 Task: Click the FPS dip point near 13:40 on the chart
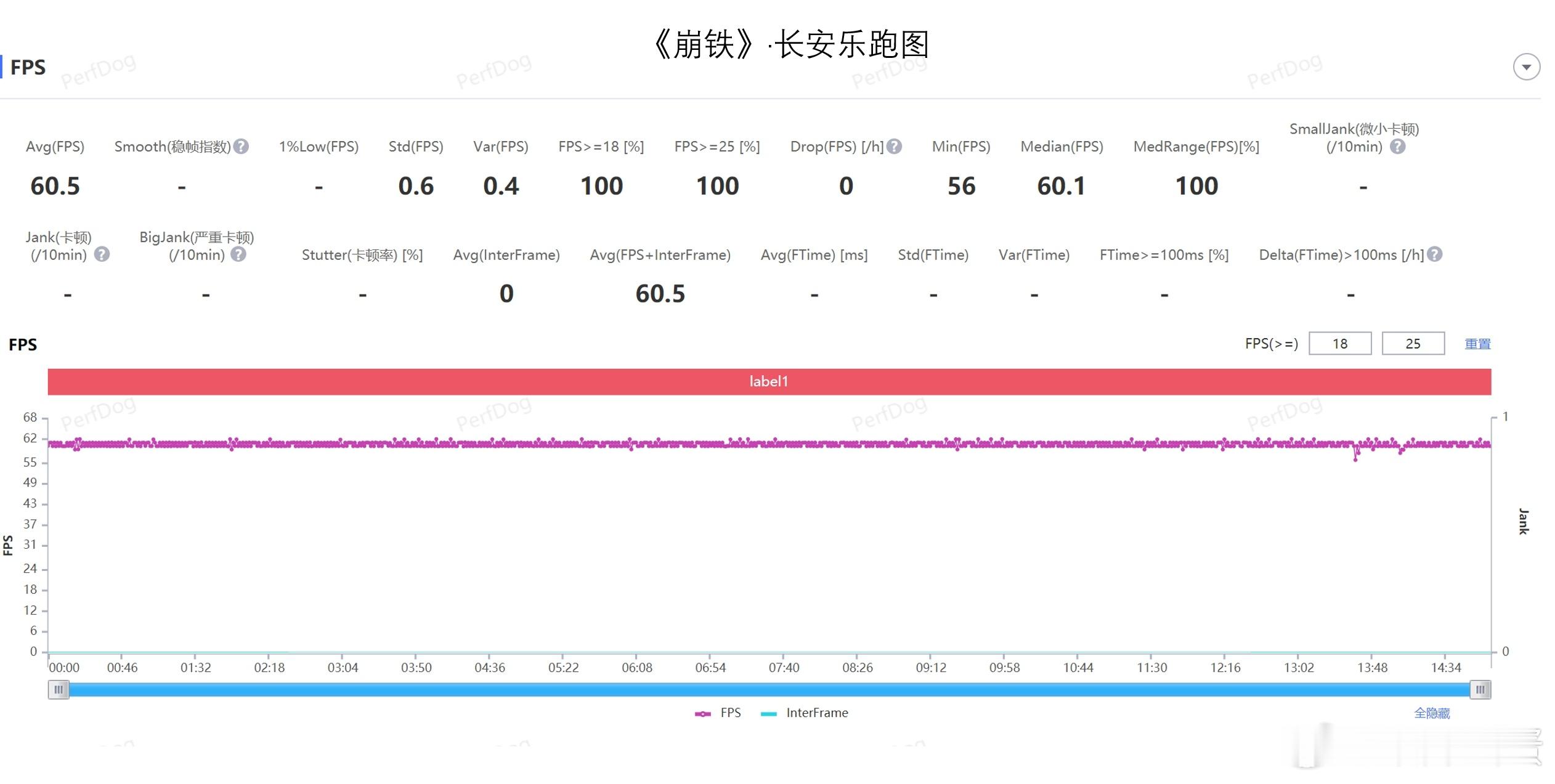pos(1355,459)
